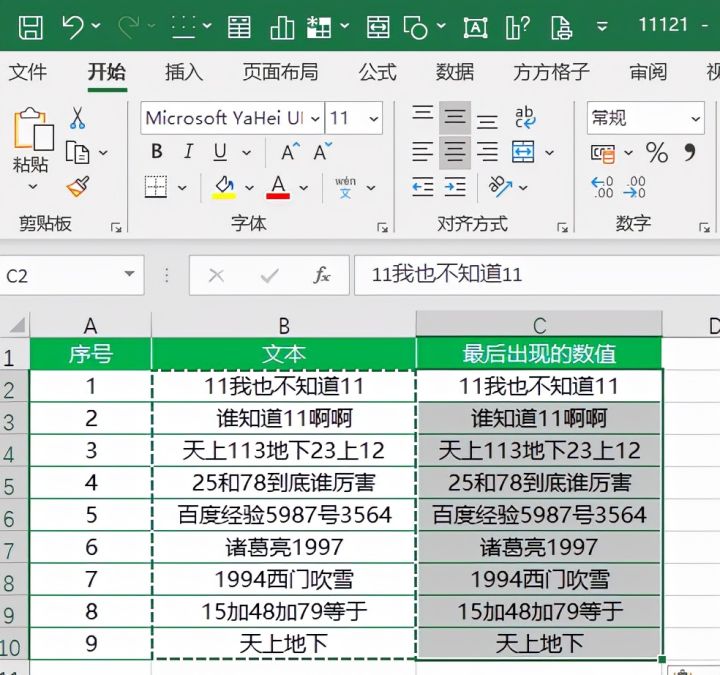Viewport: 720px width, 675px height.
Task: Click the Cut scissors icon
Action: (x=78, y=118)
